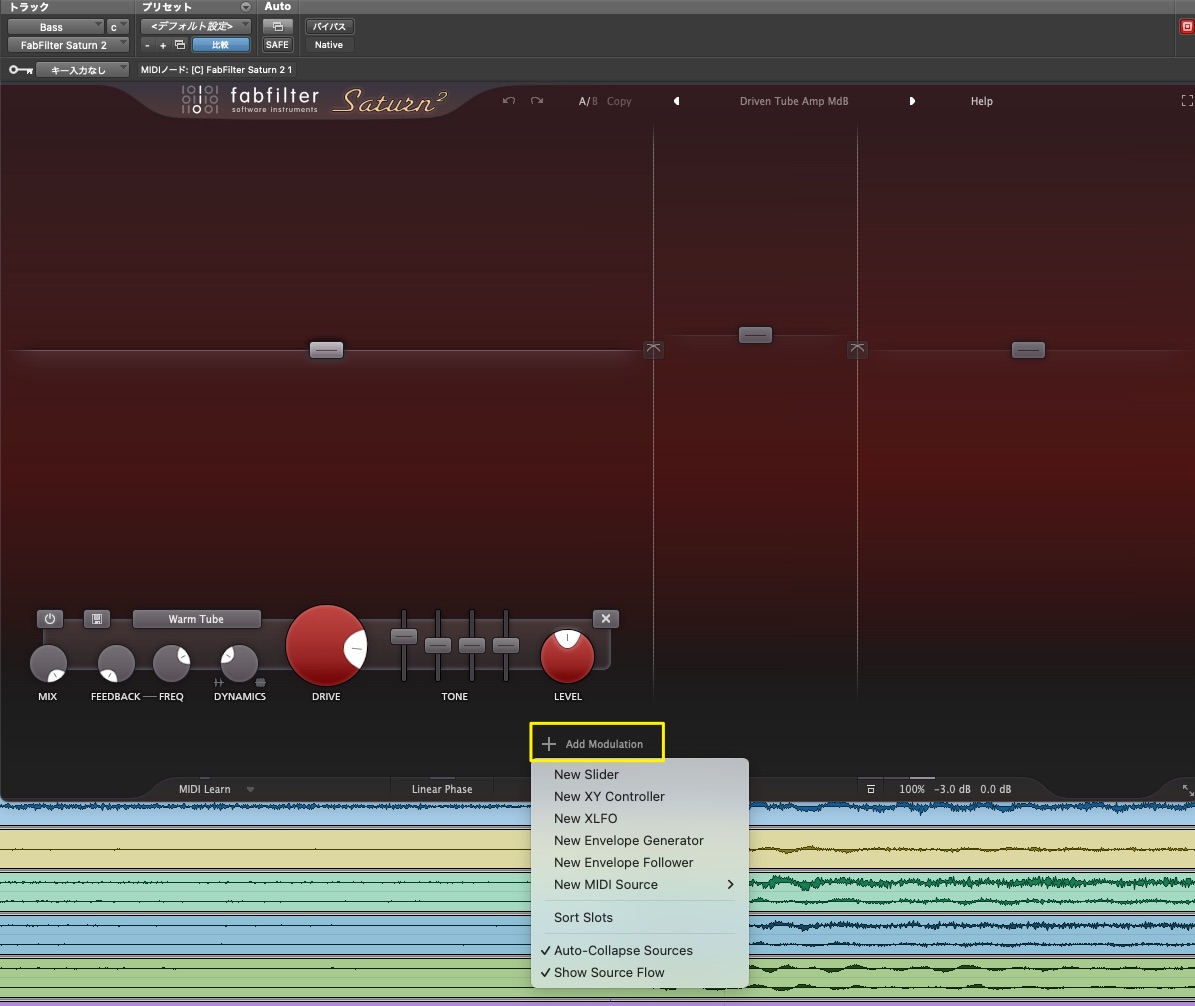Toggle Auto-Collapse Sources option
The width and height of the screenshot is (1195, 1006).
622,950
